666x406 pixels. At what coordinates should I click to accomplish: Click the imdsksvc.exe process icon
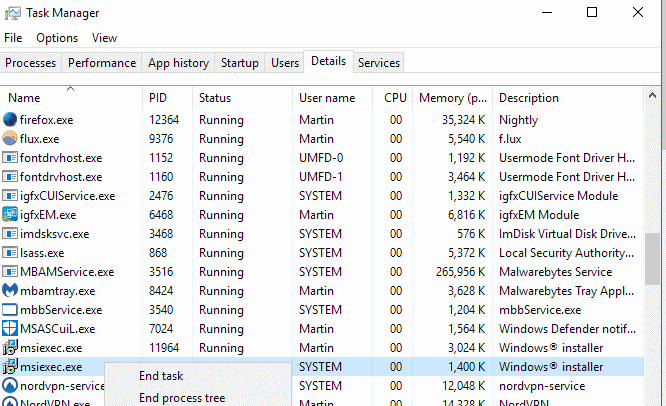pos(10,234)
